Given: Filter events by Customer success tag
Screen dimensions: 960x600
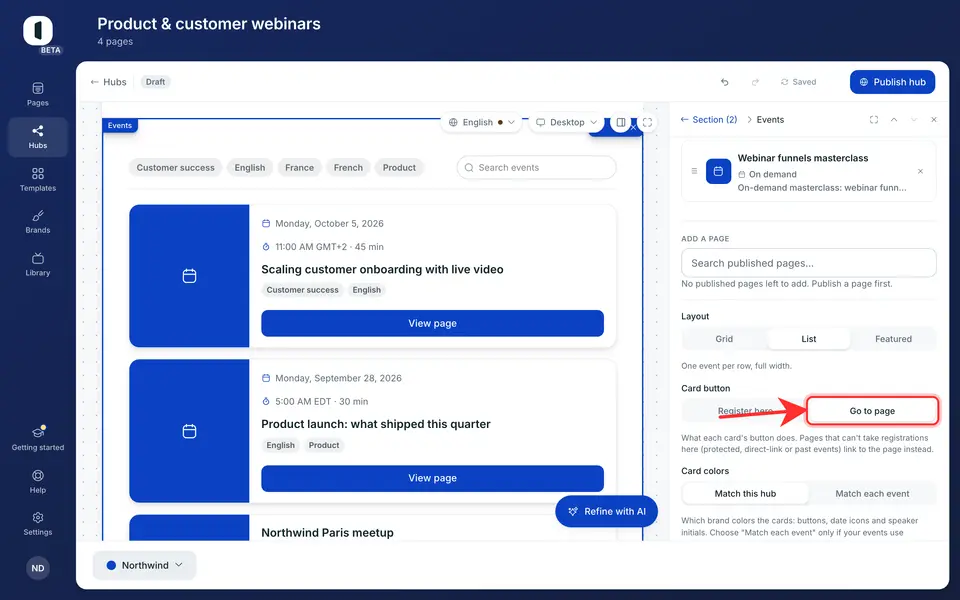Looking at the screenshot, I should pyautogui.click(x=175, y=168).
